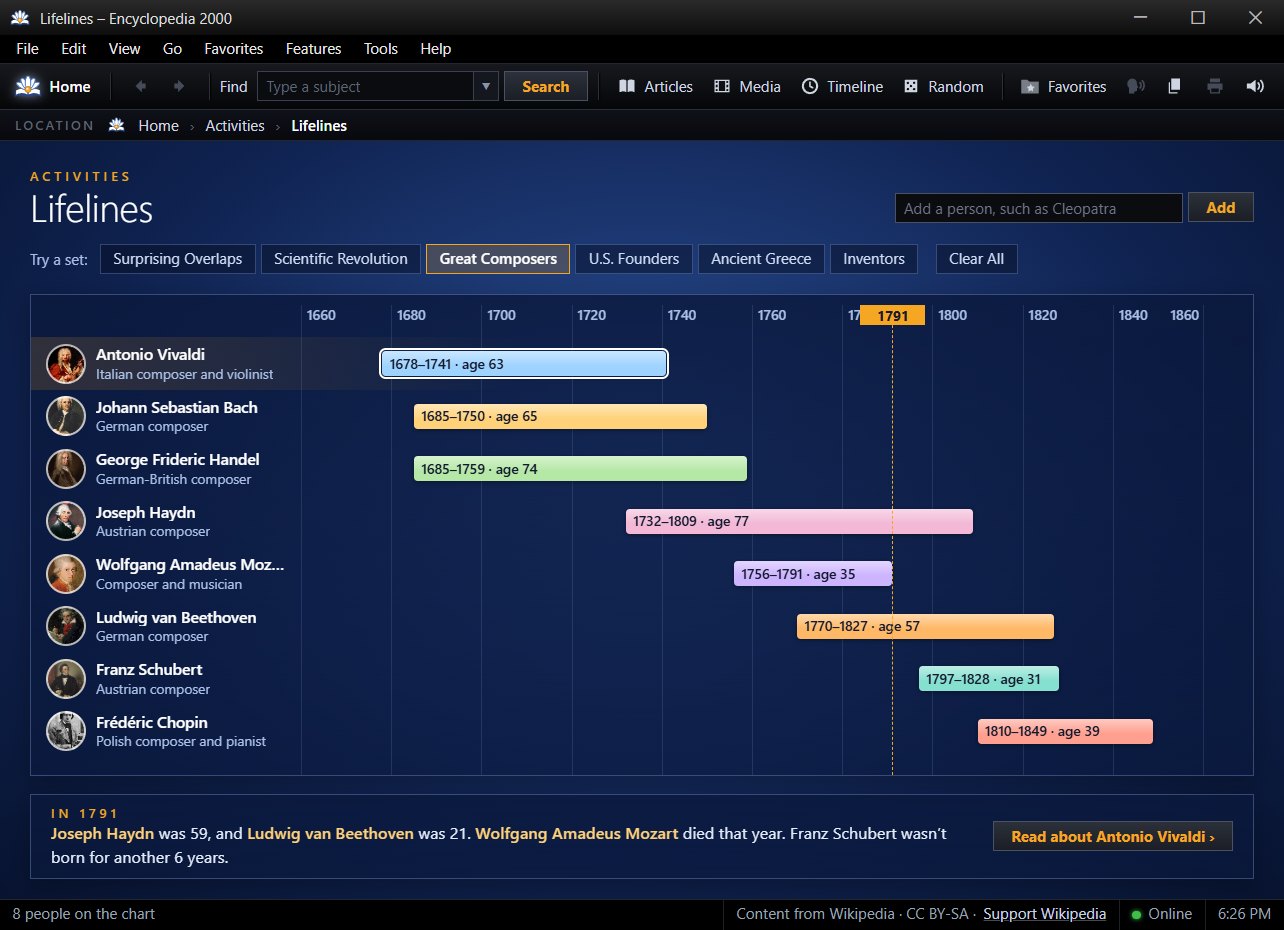Open the File menu
Screen dimensions: 1284x930
pos(27,49)
